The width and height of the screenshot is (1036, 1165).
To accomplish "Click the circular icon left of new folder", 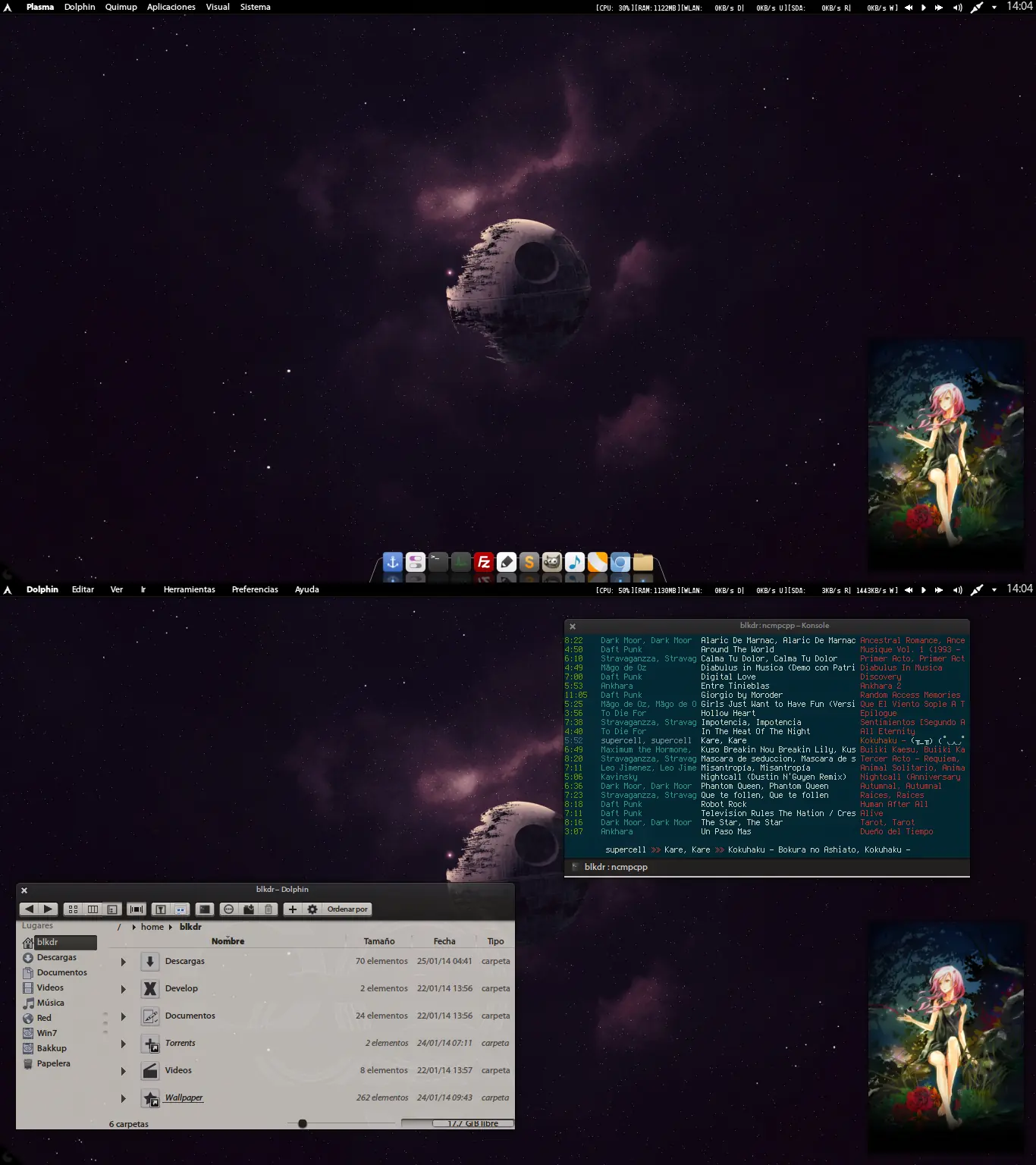I will click(x=228, y=909).
